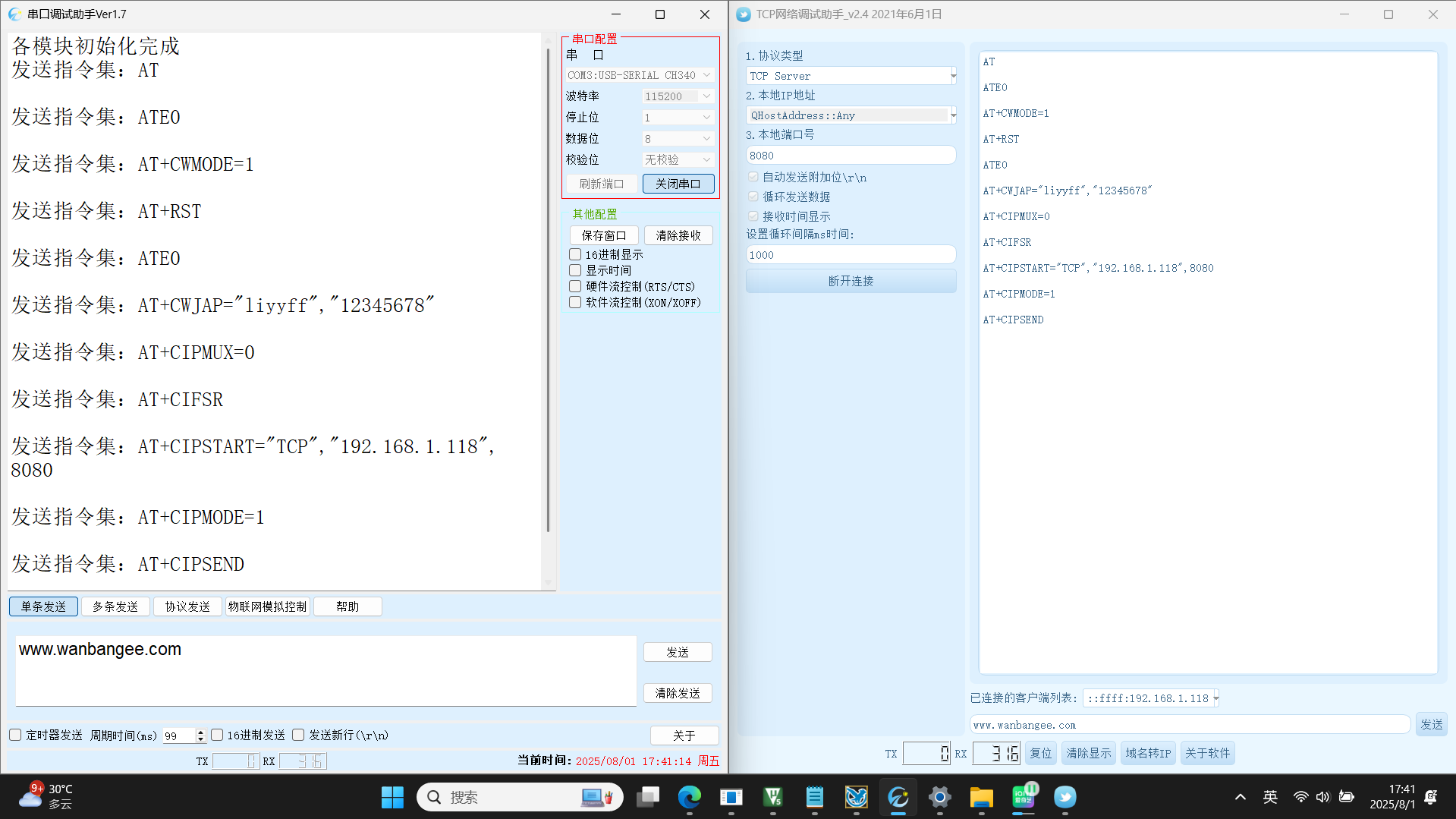The width and height of the screenshot is (1456, 819).
Task: Click 关闭串口 to close the serial port
Action: click(678, 184)
